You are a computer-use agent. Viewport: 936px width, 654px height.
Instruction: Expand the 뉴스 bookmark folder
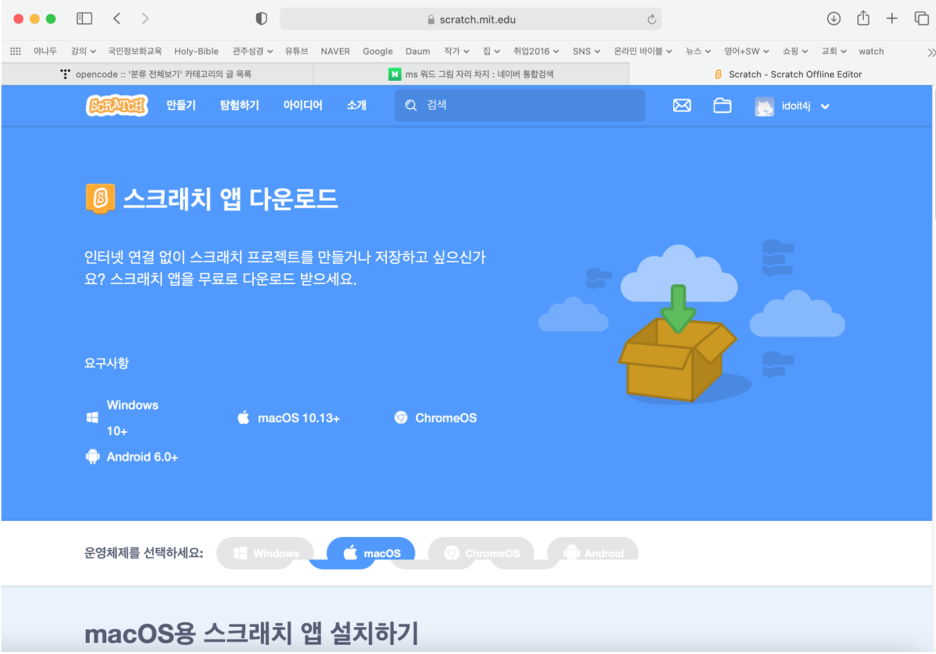[698, 51]
